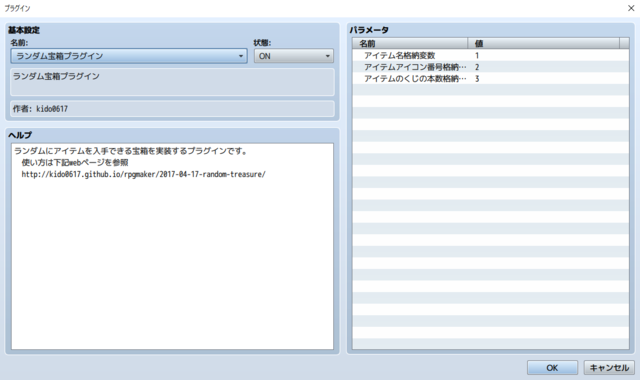Click the 作者: kido0617 field
The height and width of the screenshot is (380, 640).
pos(172,109)
